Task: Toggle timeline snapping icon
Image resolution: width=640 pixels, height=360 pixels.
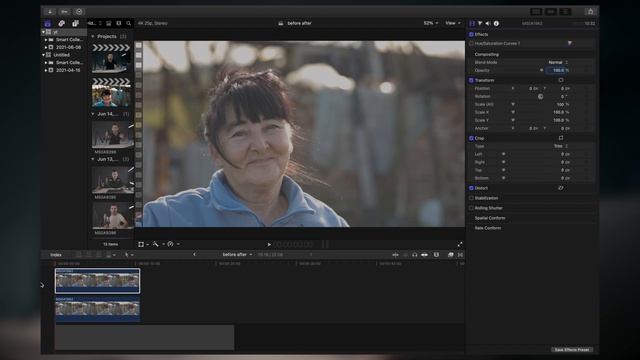Action: pyautogui.click(x=425, y=255)
